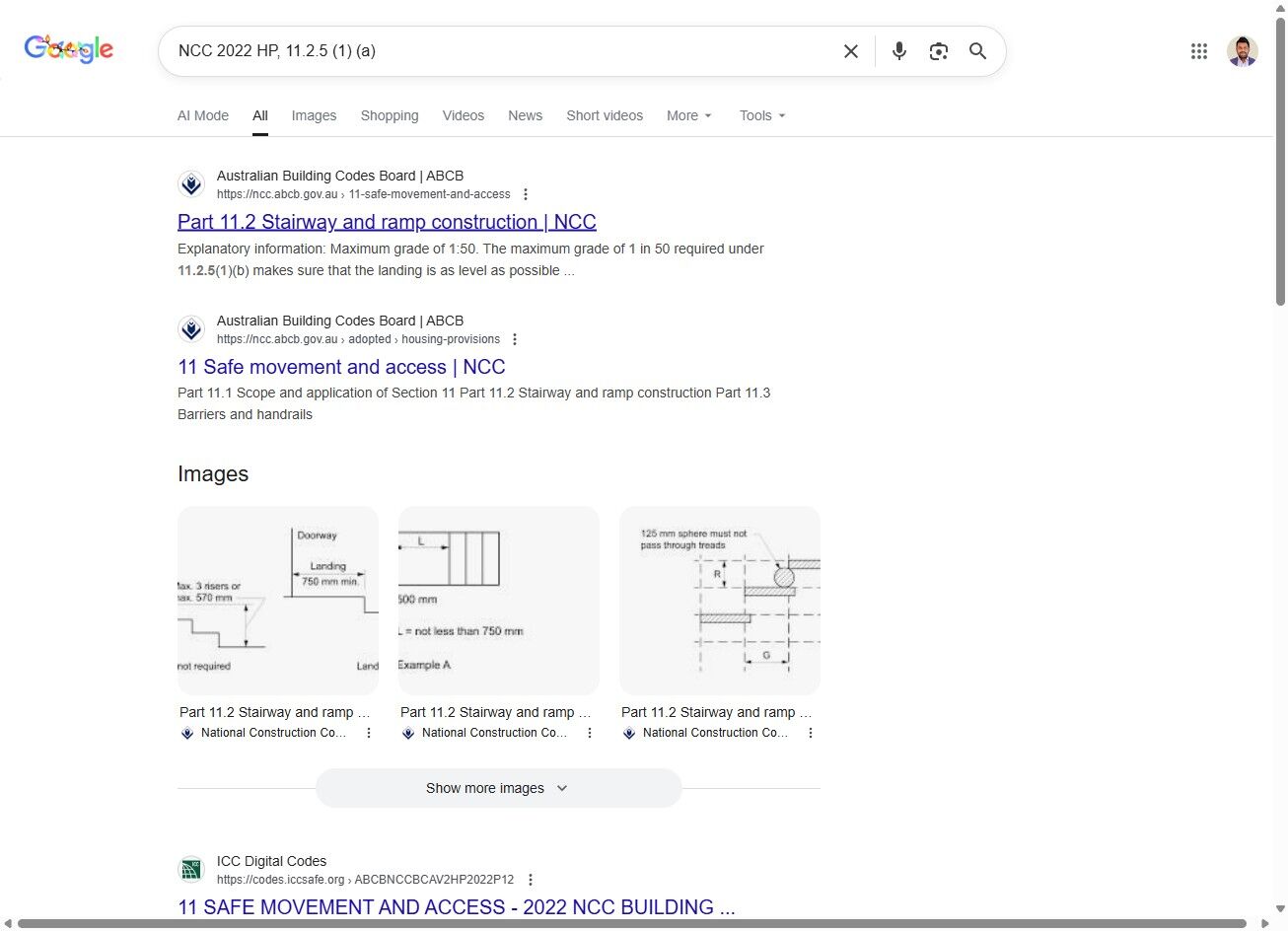Click ICC Digital Codes favicon
Viewport: 1288px width, 931px height.
coord(191,870)
